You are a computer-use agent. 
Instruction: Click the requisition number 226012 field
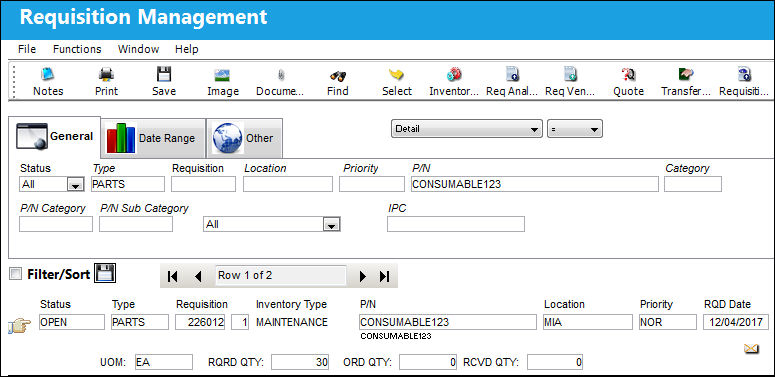click(x=200, y=322)
